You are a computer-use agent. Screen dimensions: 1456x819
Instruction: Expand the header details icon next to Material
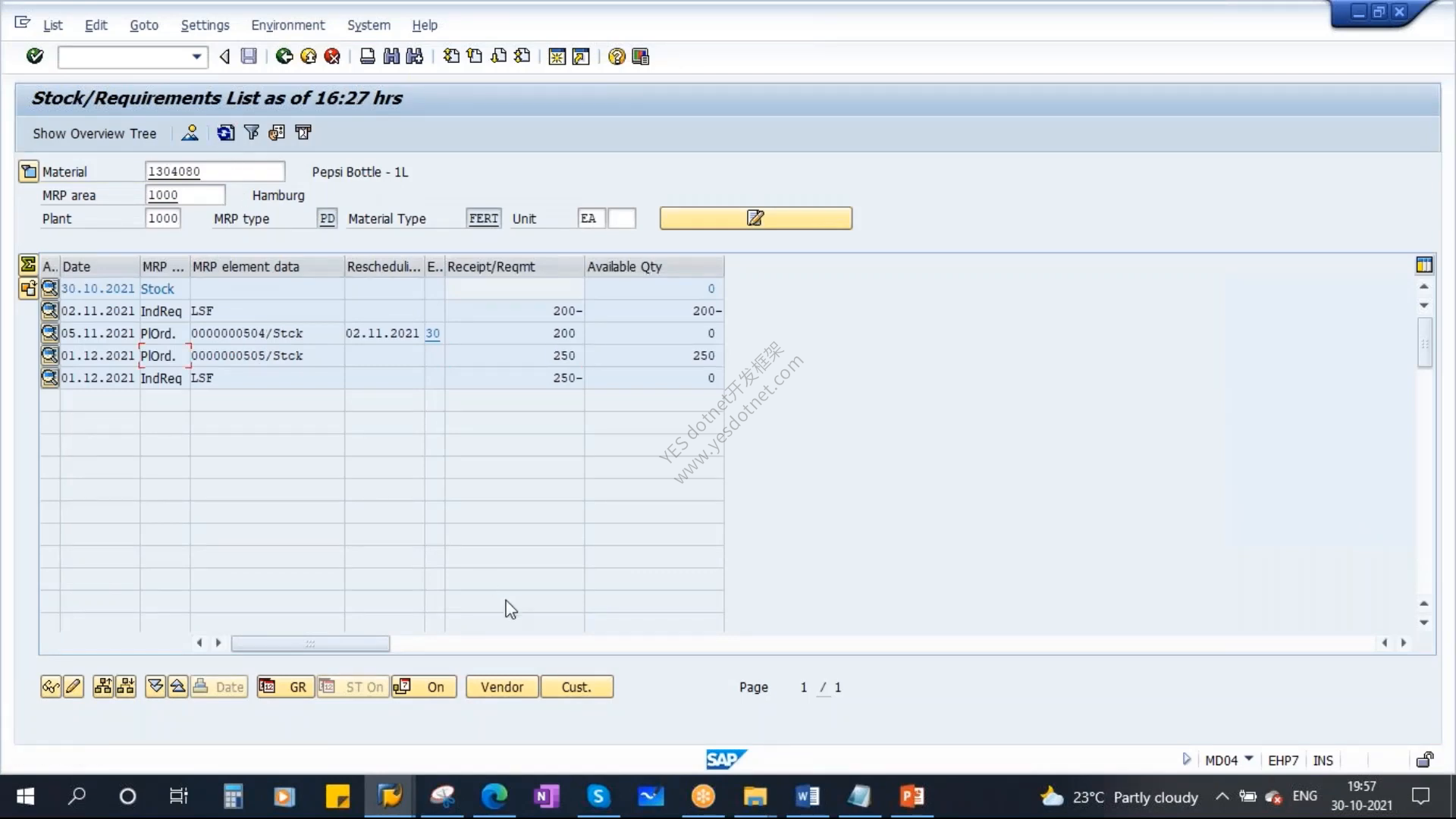click(28, 171)
